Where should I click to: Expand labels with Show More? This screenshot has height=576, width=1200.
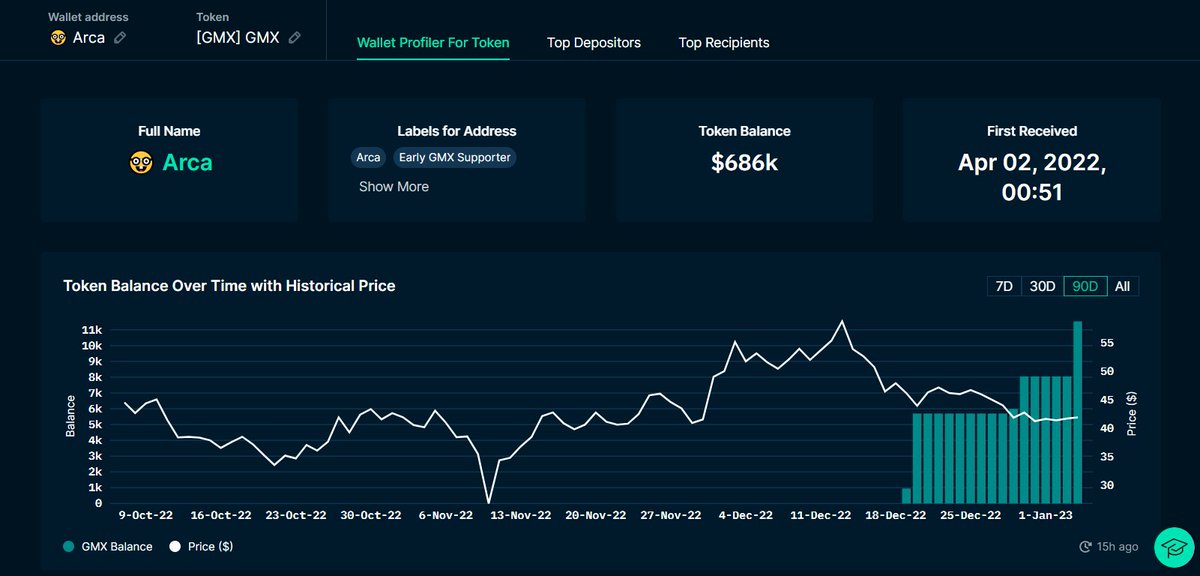[x=393, y=186]
